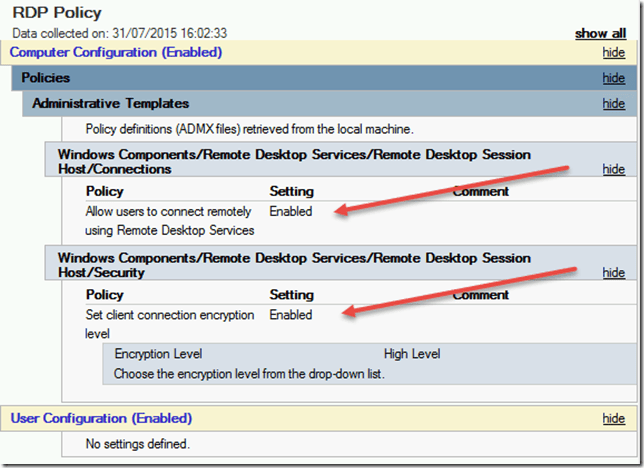
Task: Click hide beside Administrative Templates
Action: pyautogui.click(x=613, y=103)
